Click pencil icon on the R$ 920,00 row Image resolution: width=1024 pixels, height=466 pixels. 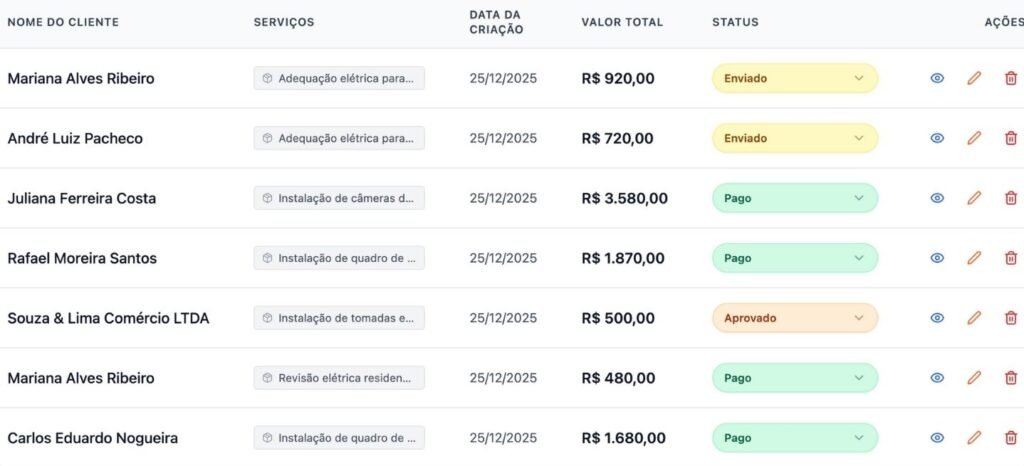[x=974, y=78]
